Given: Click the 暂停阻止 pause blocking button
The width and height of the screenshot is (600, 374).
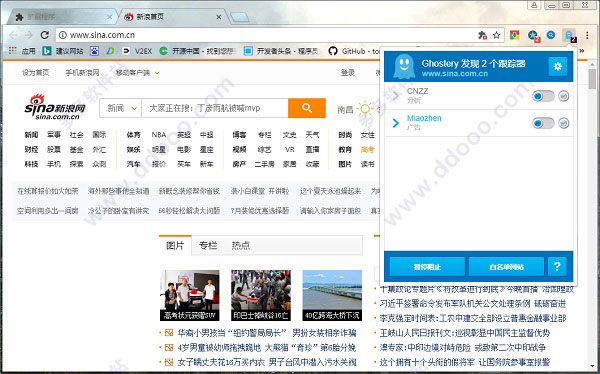Looking at the screenshot, I should click(x=427, y=266).
